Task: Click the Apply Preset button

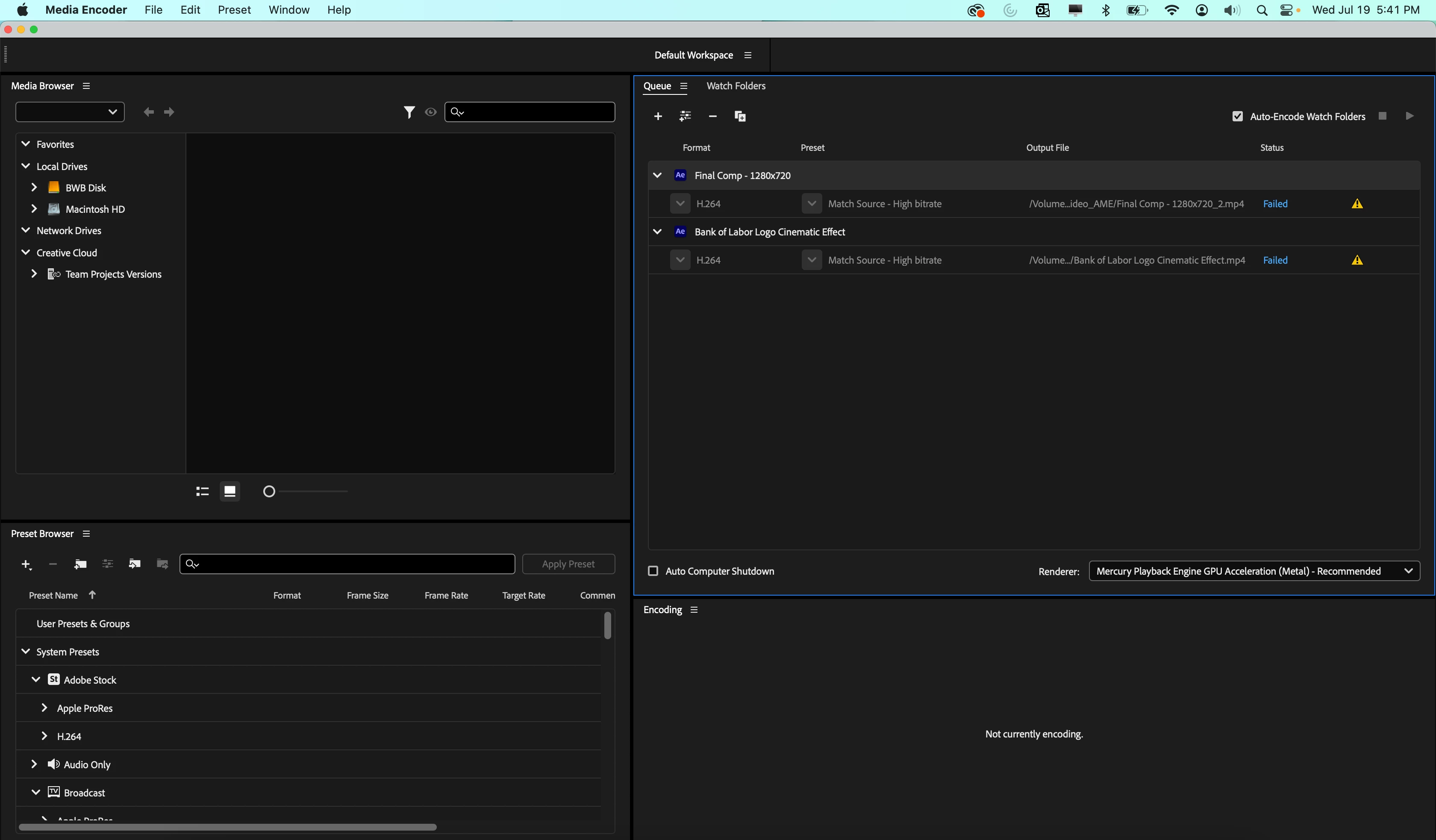Action: [x=568, y=564]
